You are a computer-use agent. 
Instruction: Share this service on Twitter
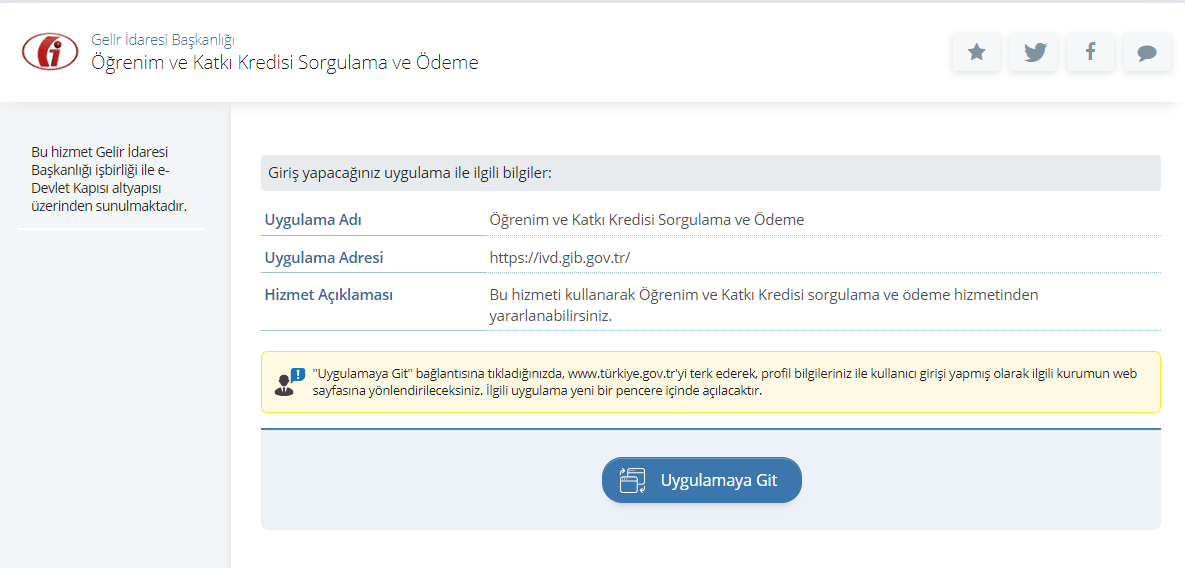pos(1033,52)
